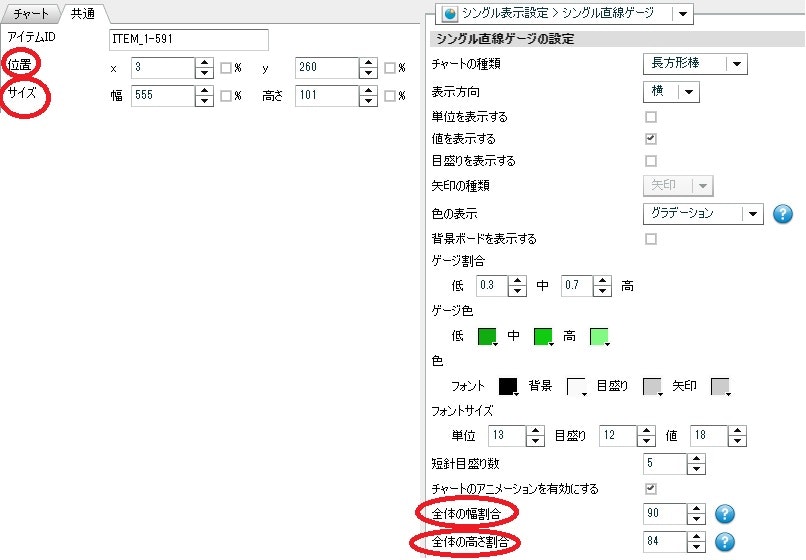Image resolution: width=806 pixels, height=560 pixels.
Task: Toggle percent checkbox for x position
Action: 226,68
